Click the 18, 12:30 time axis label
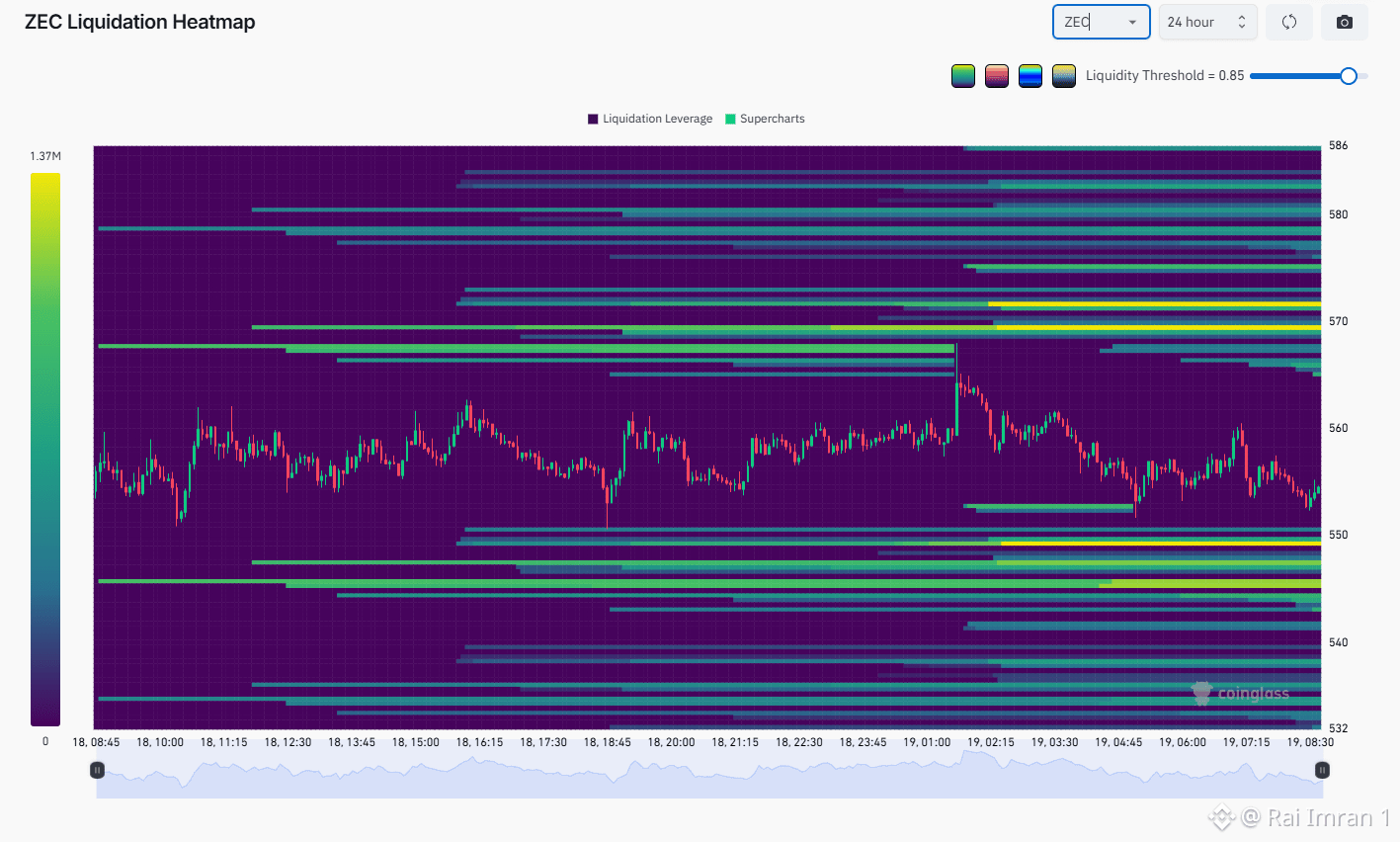Viewport: 1400px width, 842px height. [x=288, y=742]
